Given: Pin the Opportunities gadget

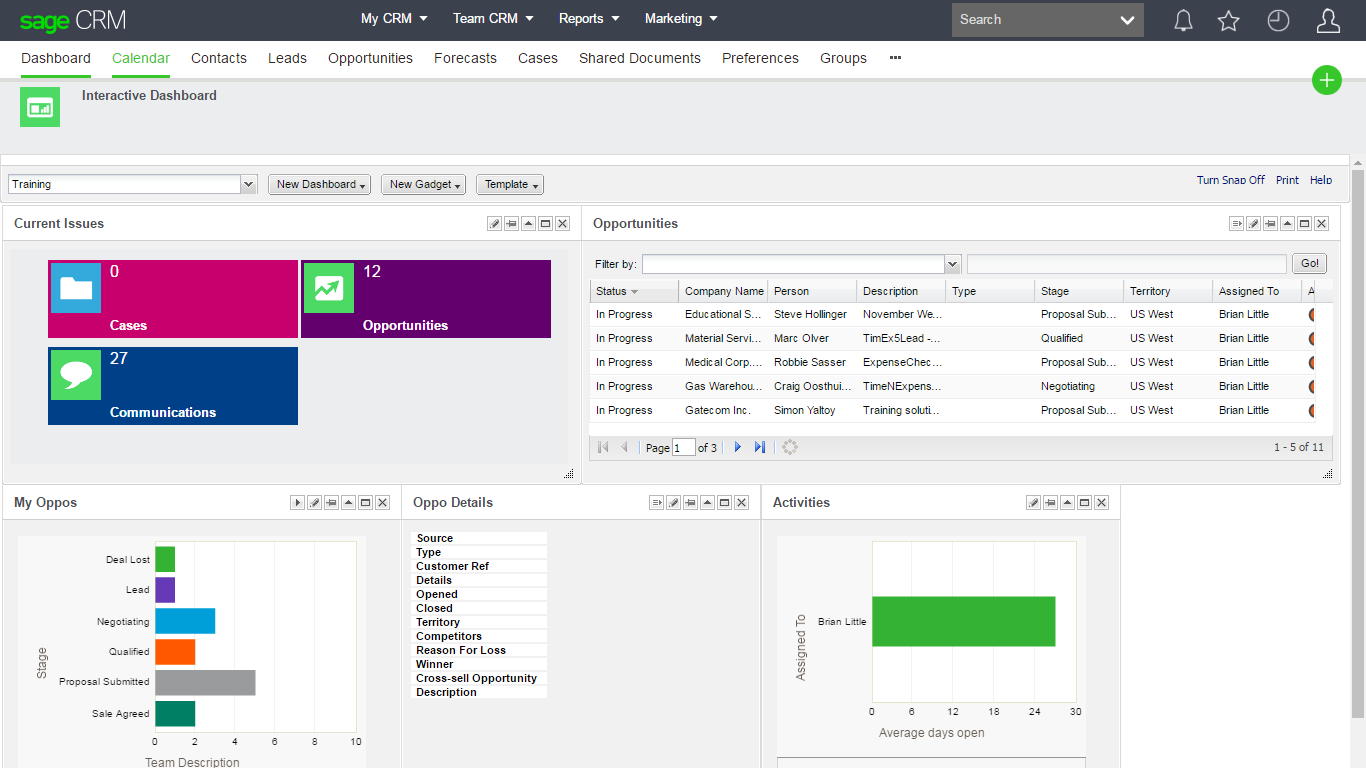Looking at the screenshot, I should (x=1270, y=223).
